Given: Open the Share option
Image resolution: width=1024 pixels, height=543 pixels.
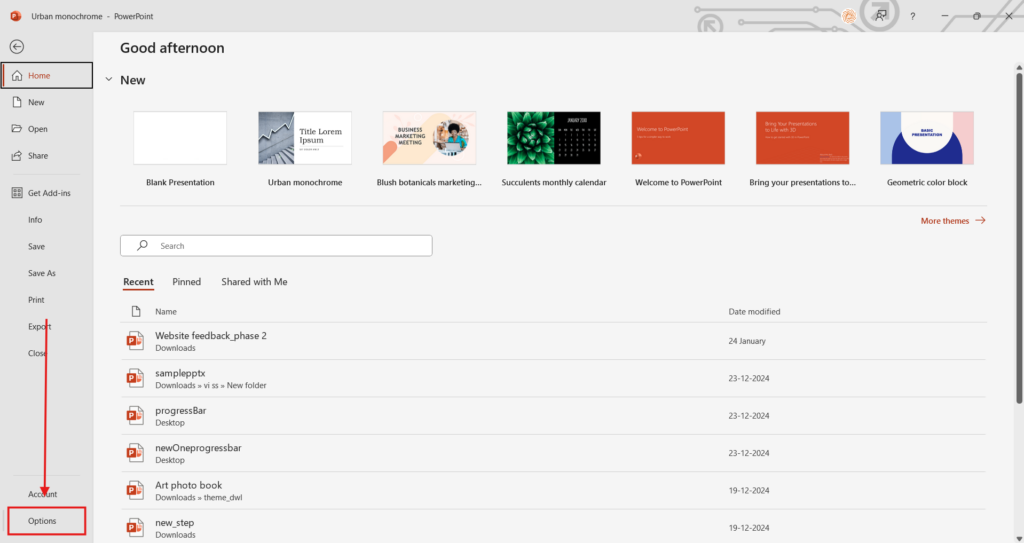Looking at the screenshot, I should pos(37,156).
